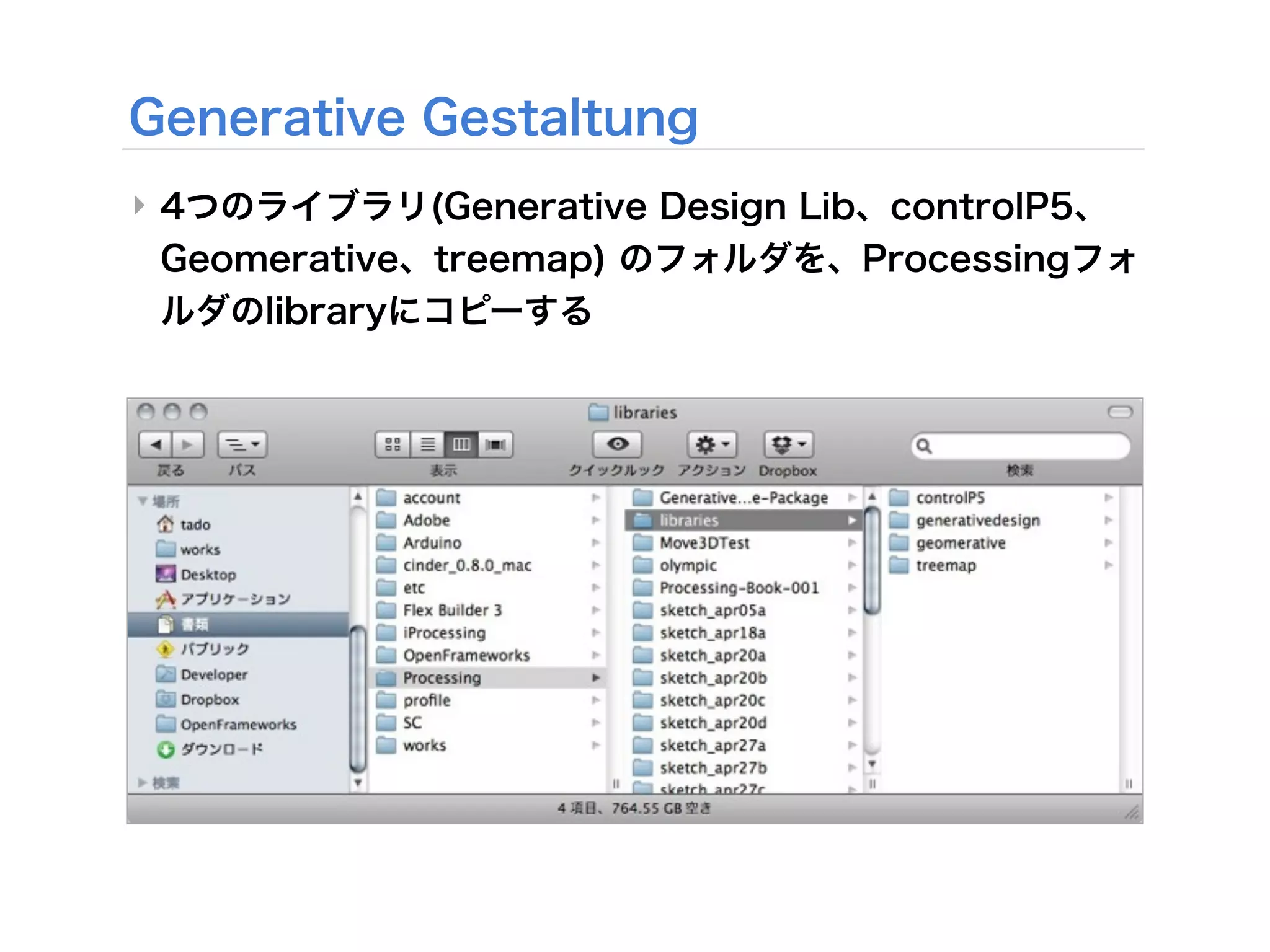
Task: Select OpenFrameworks folder in first column
Action: (487, 655)
